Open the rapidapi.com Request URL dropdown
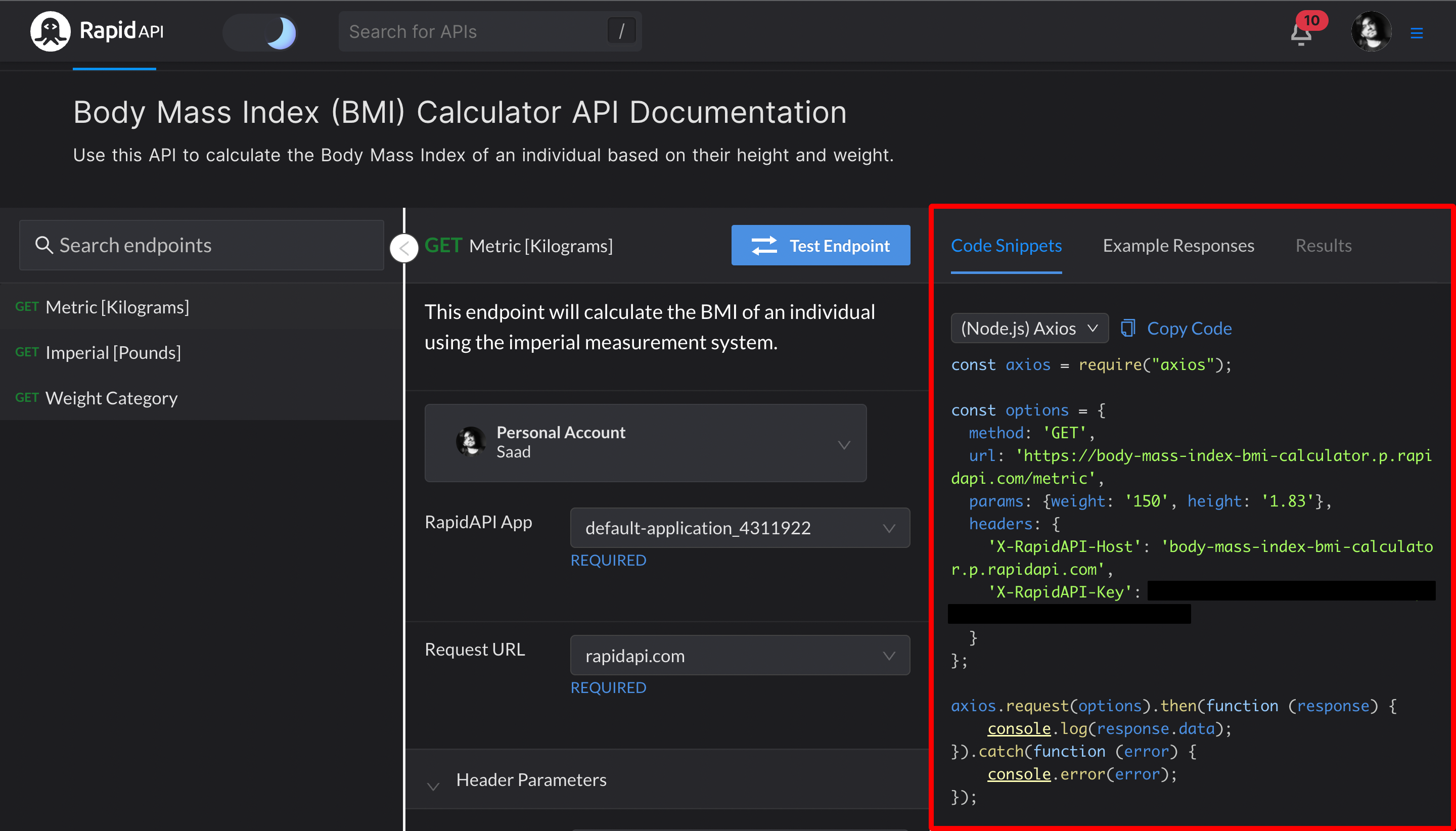Viewport: 1456px width, 831px height. pos(739,655)
